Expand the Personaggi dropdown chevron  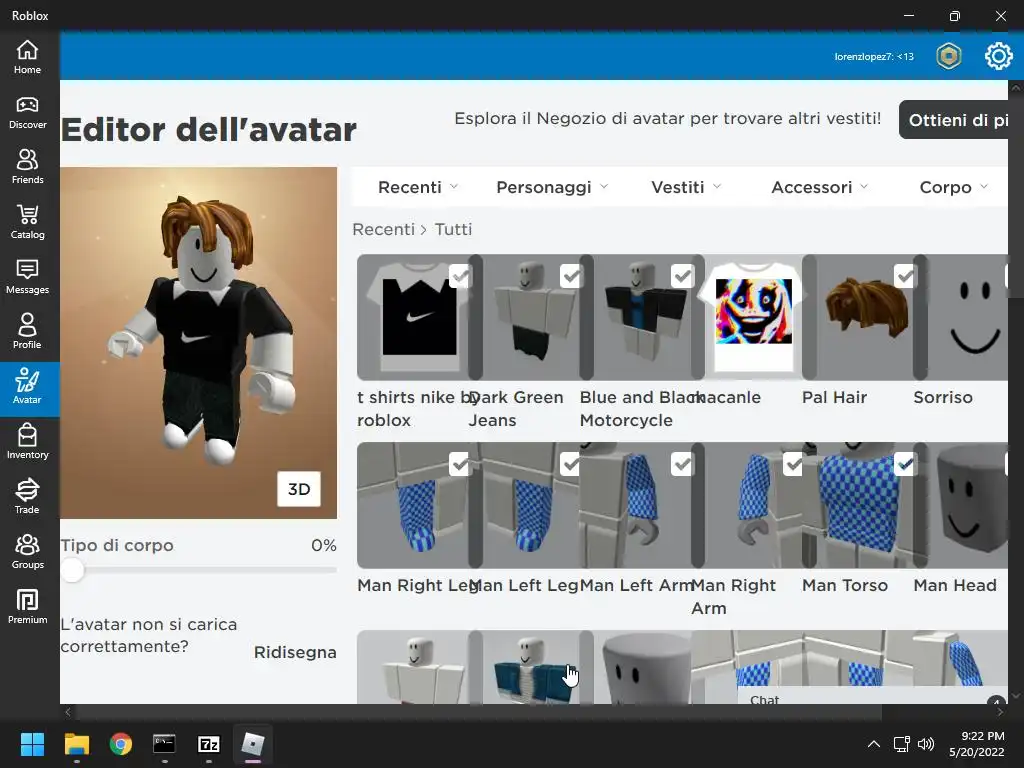pos(604,187)
